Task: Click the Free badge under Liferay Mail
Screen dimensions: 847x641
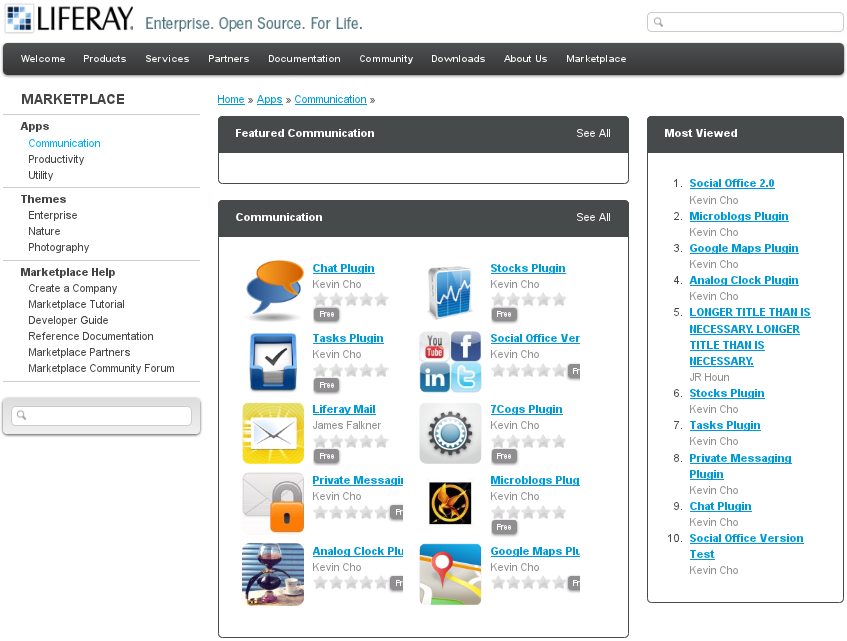Action: coord(326,456)
